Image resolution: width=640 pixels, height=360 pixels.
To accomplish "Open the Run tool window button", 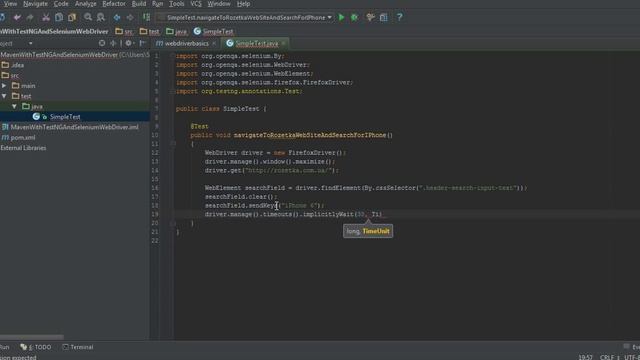I will (x=4, y=347).
